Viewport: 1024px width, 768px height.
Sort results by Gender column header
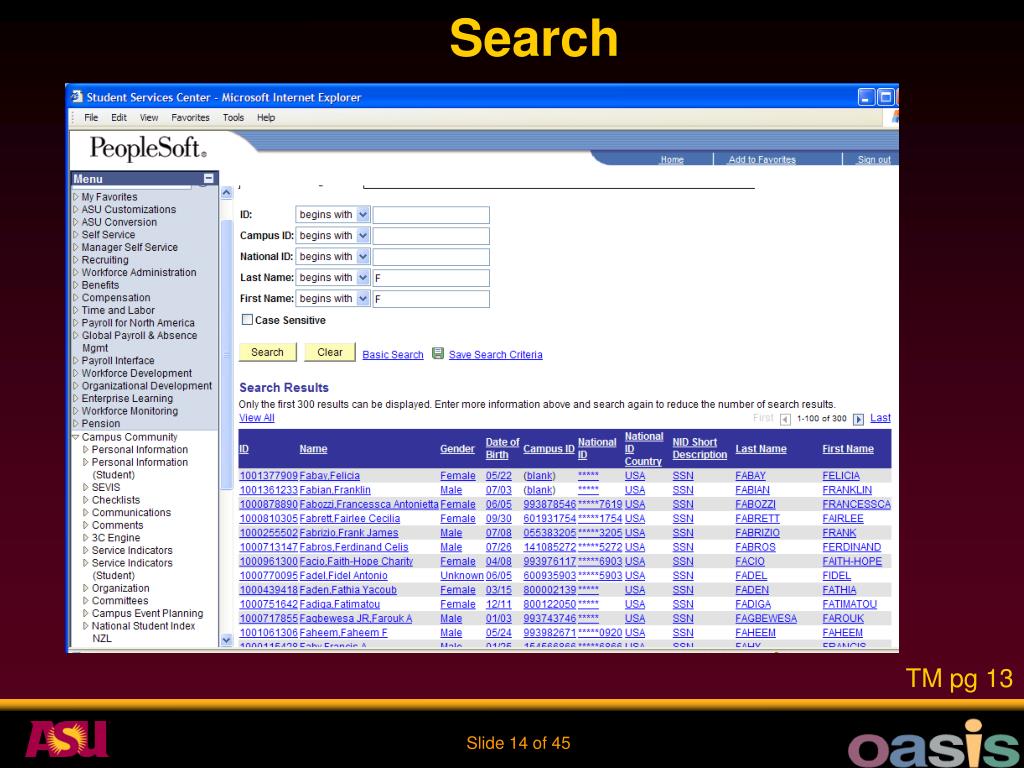457,449
